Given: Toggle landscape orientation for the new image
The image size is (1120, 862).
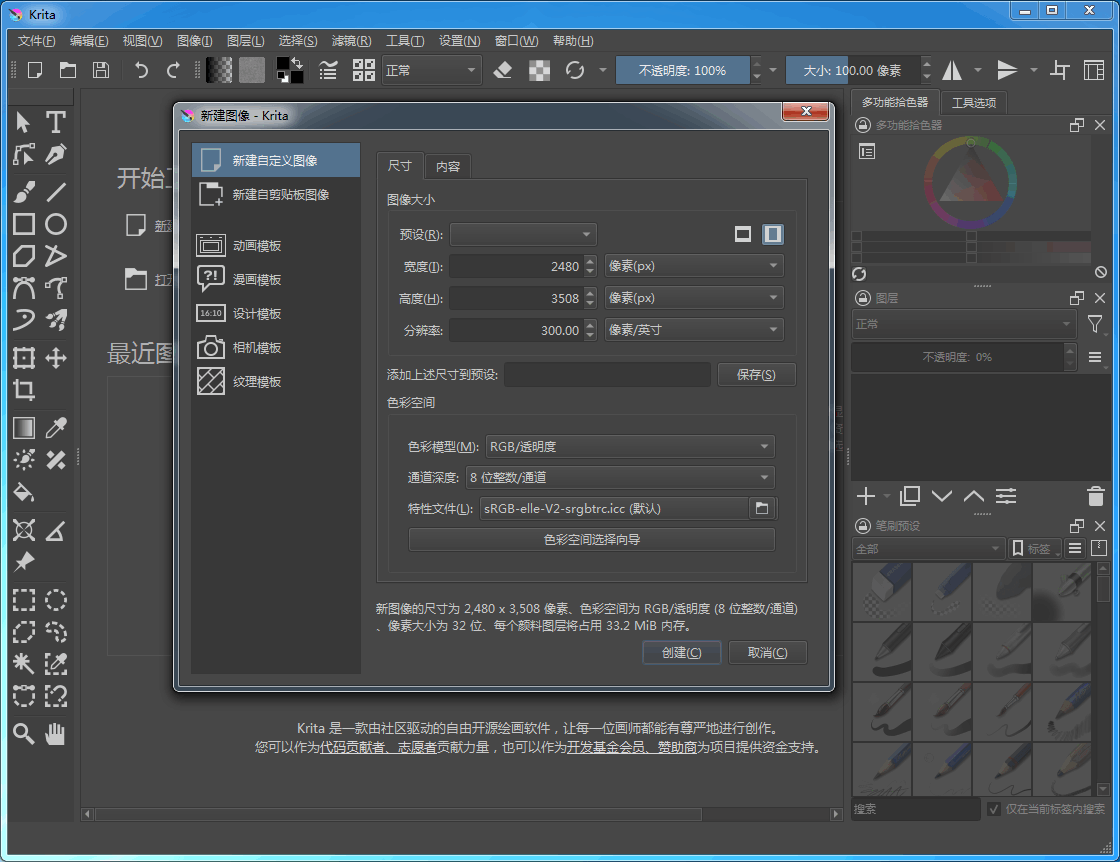Looking at the screenshot, I should [742, 234].
